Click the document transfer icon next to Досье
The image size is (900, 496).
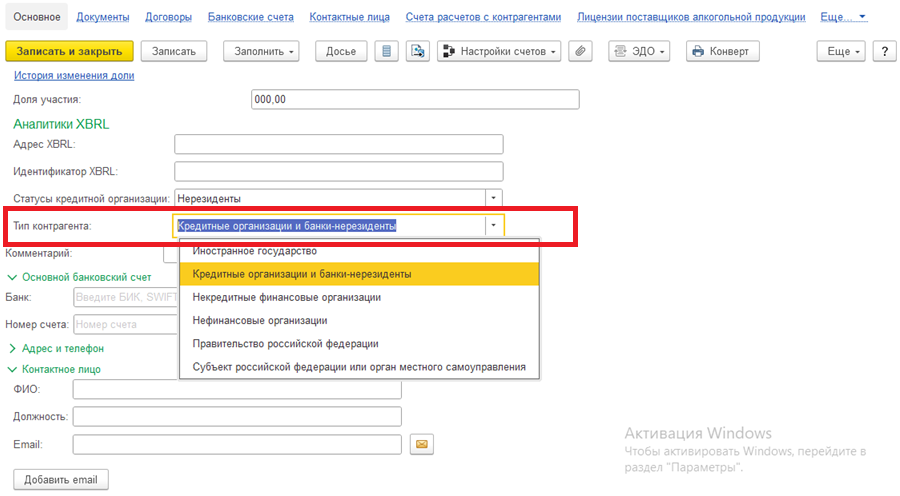click(417, 51)
